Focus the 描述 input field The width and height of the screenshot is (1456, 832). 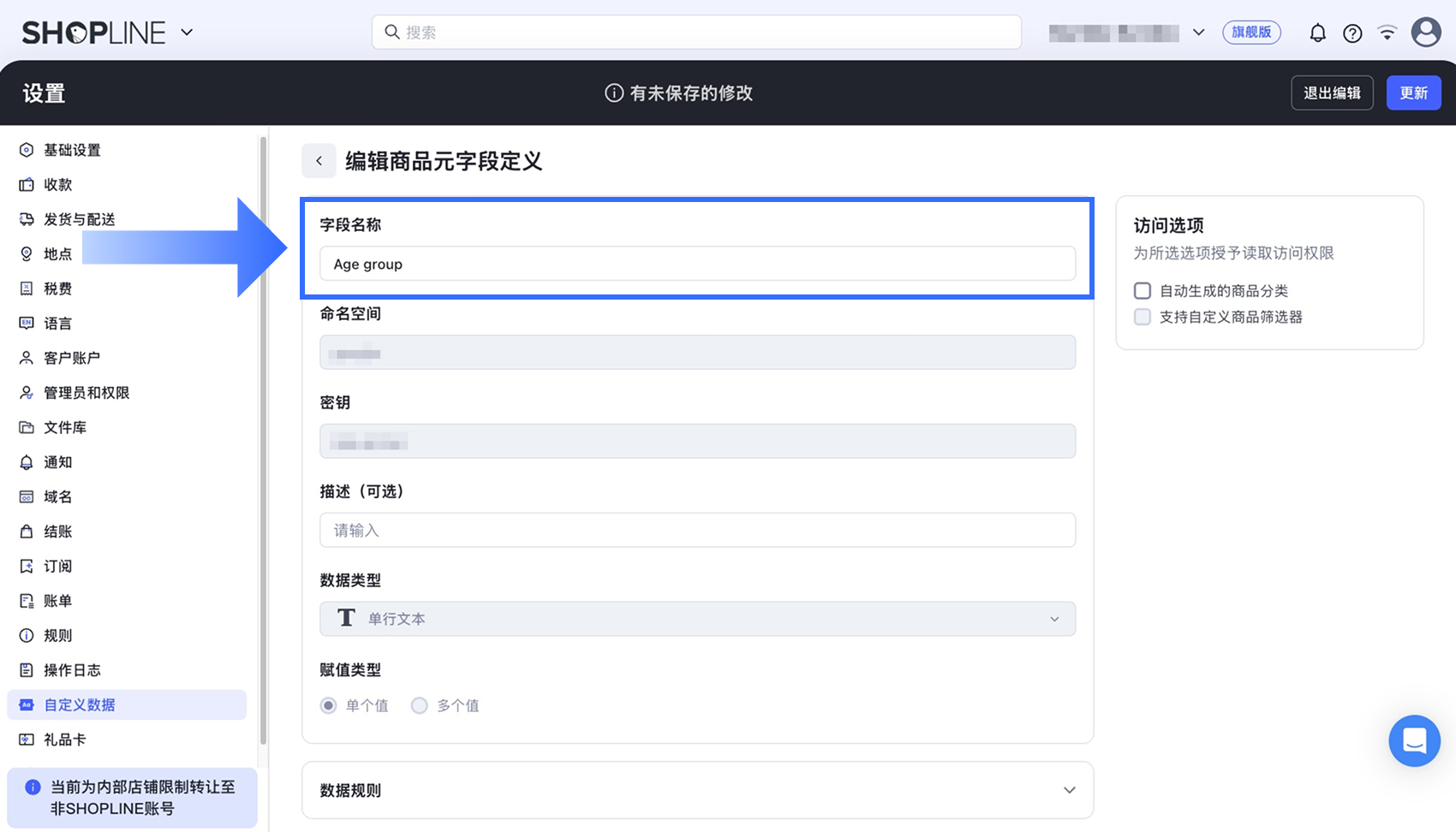pyautogui.click(x=697, y=530)
